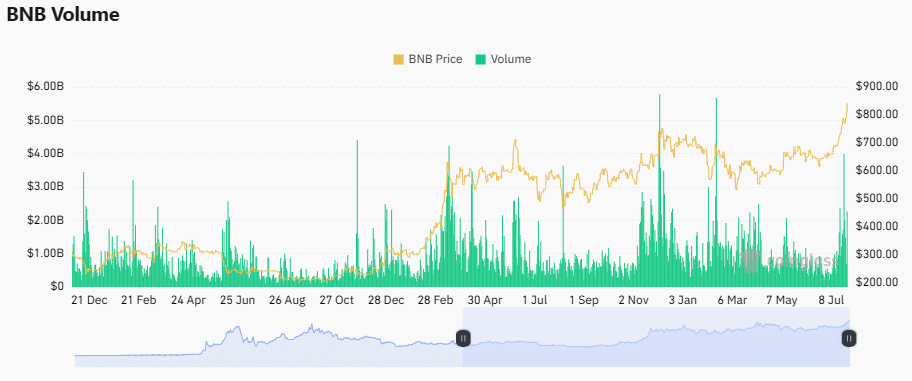Click the $5.00B volume axis label
Viewport: 912px width, 381px height.
45,120
